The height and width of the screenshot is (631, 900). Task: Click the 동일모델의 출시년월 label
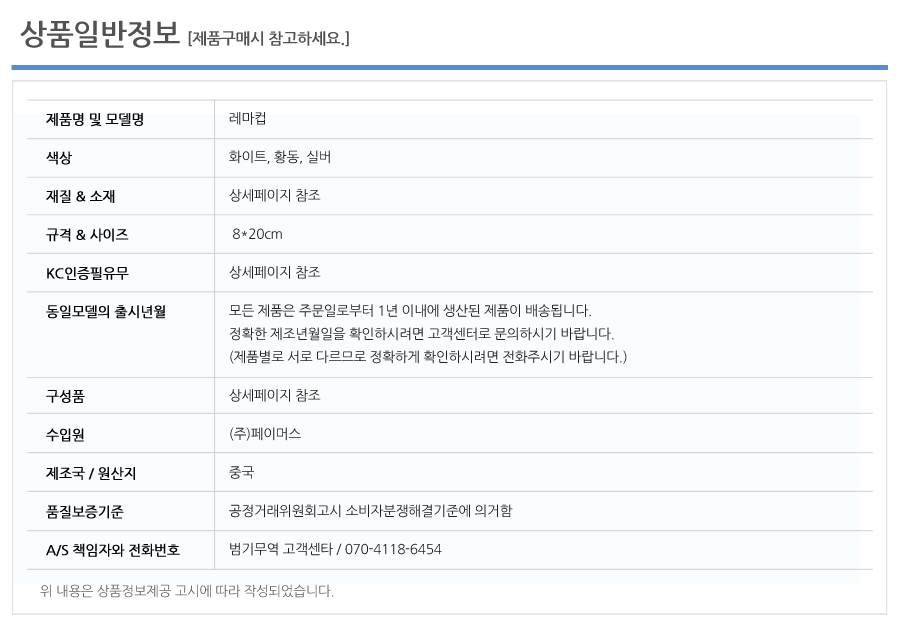pos(106,312)
